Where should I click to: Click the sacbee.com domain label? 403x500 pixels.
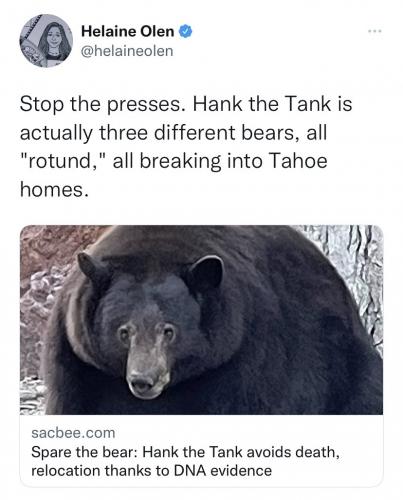point(73,433)
